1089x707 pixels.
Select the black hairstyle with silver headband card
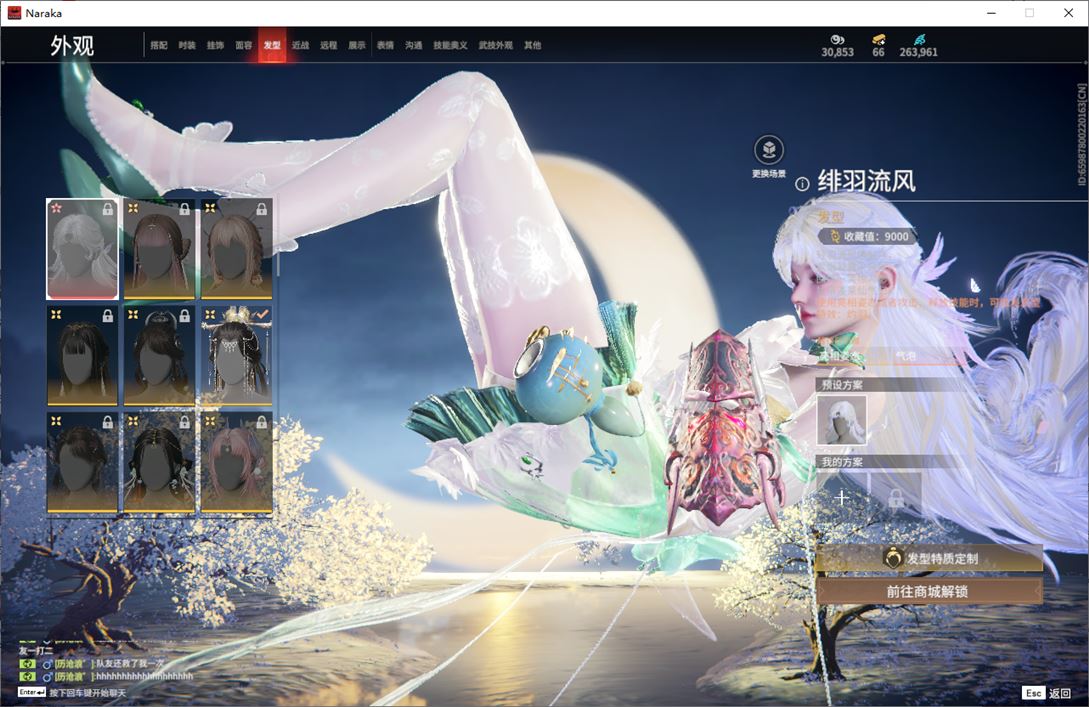tap(159, 356)
